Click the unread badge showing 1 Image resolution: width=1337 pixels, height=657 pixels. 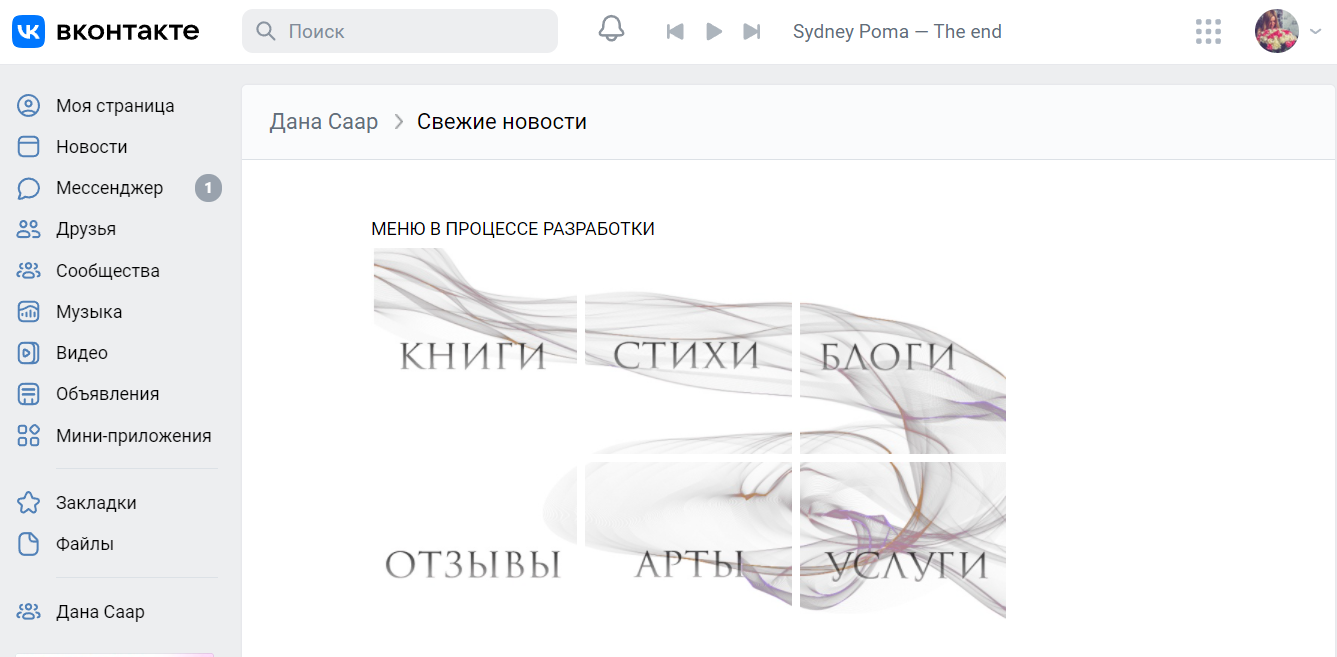(x=208, y=188)
